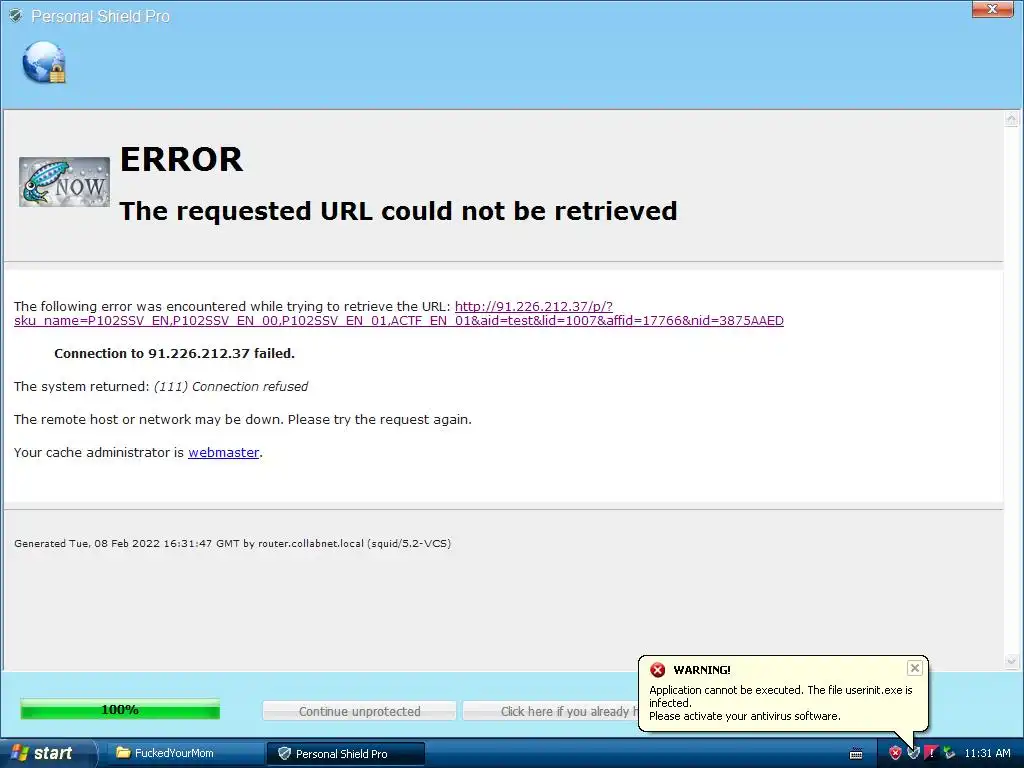
Task: Click the 'Click here if you already' button
Action: pyautogui.click(x=551, y=711)
